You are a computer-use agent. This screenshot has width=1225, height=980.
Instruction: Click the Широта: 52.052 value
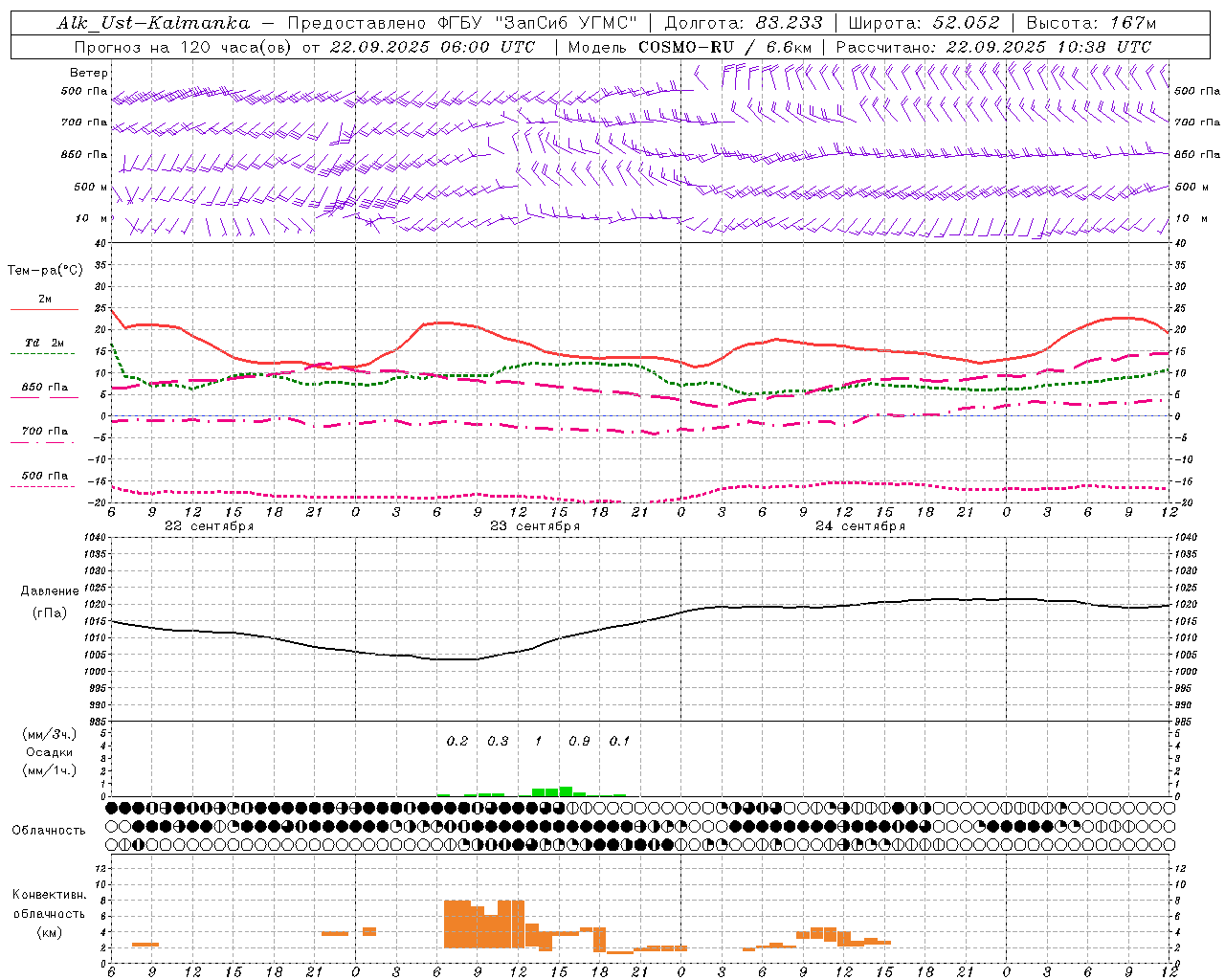tap(924, 23)
